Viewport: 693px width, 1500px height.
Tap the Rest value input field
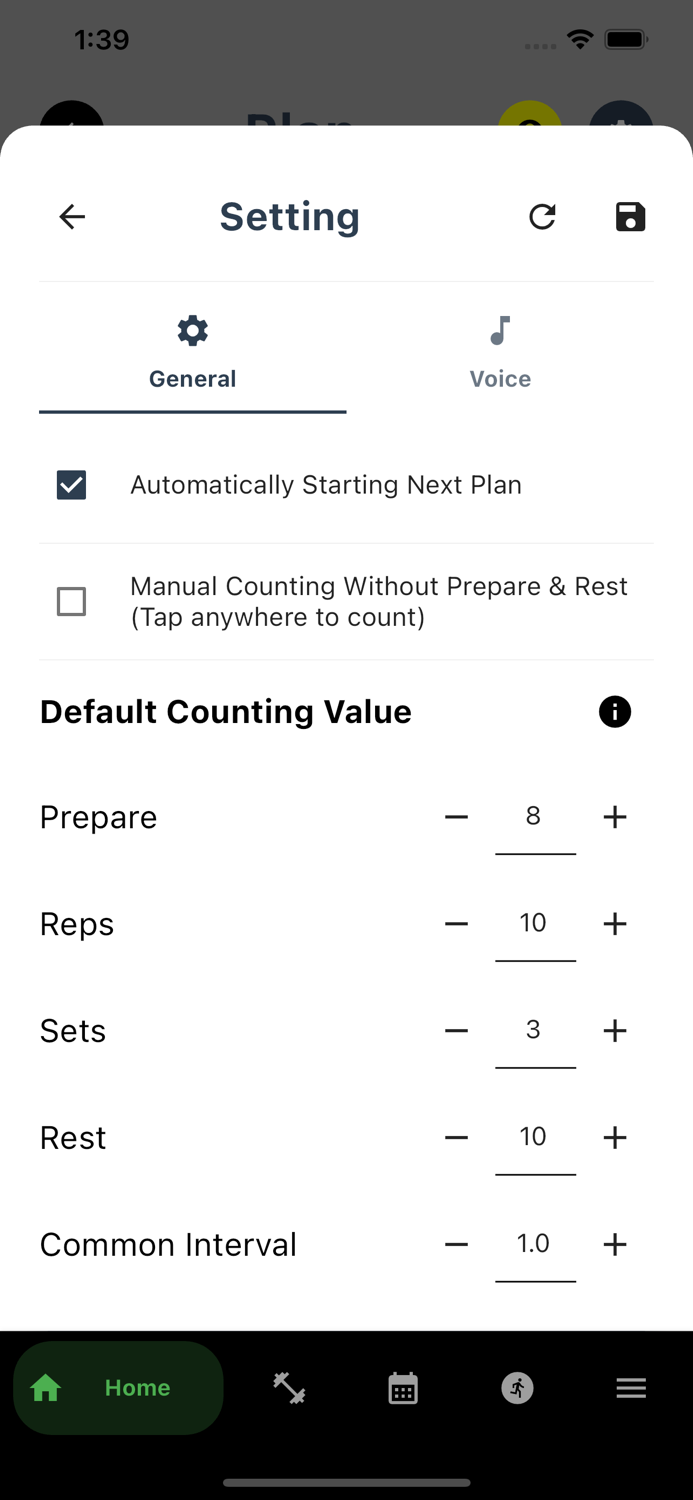click(x=535, y=1137)
